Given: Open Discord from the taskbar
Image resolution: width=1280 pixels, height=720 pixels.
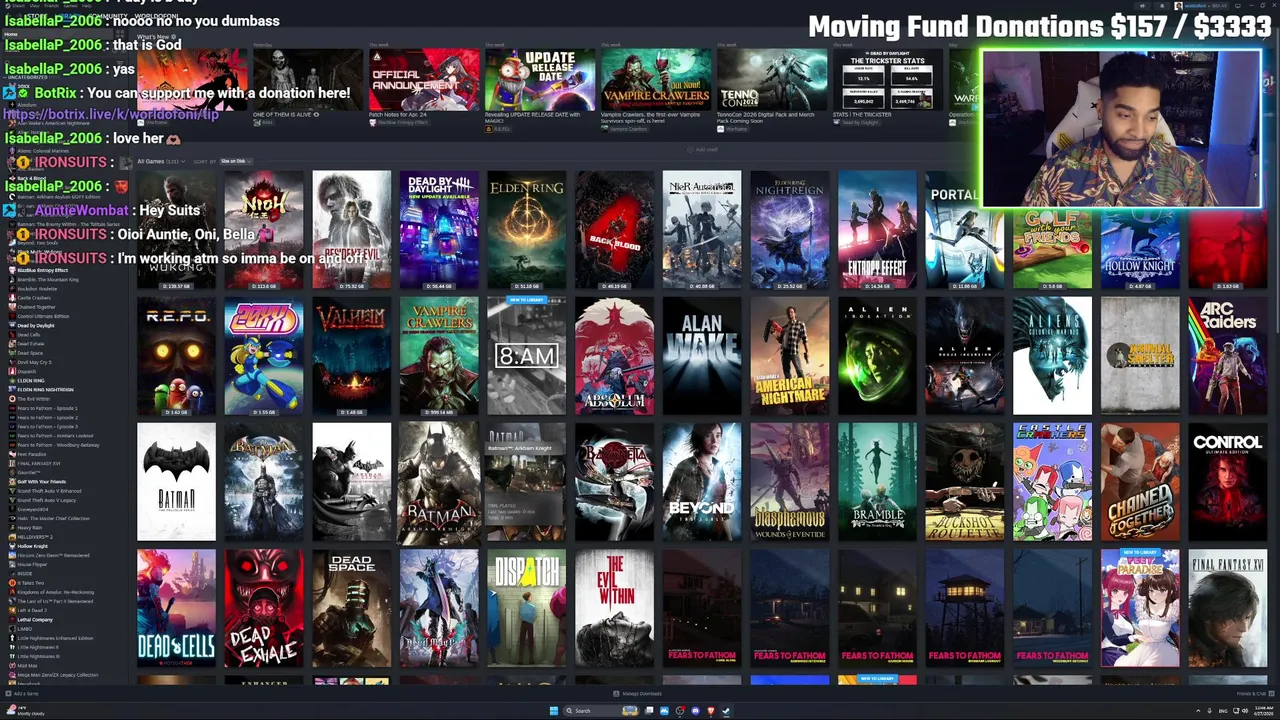Looking at the screenshot, I should tap(695, 711).
